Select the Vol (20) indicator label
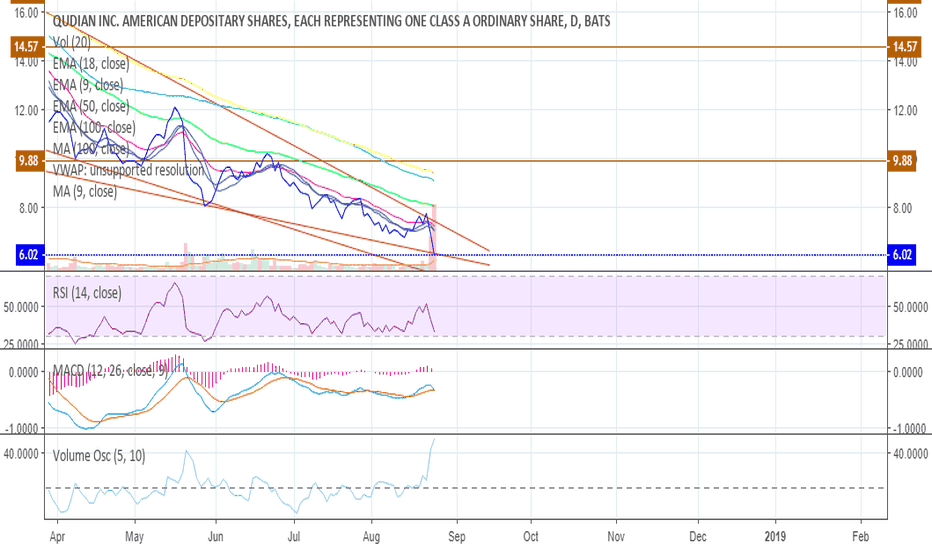 click(72, 42)
